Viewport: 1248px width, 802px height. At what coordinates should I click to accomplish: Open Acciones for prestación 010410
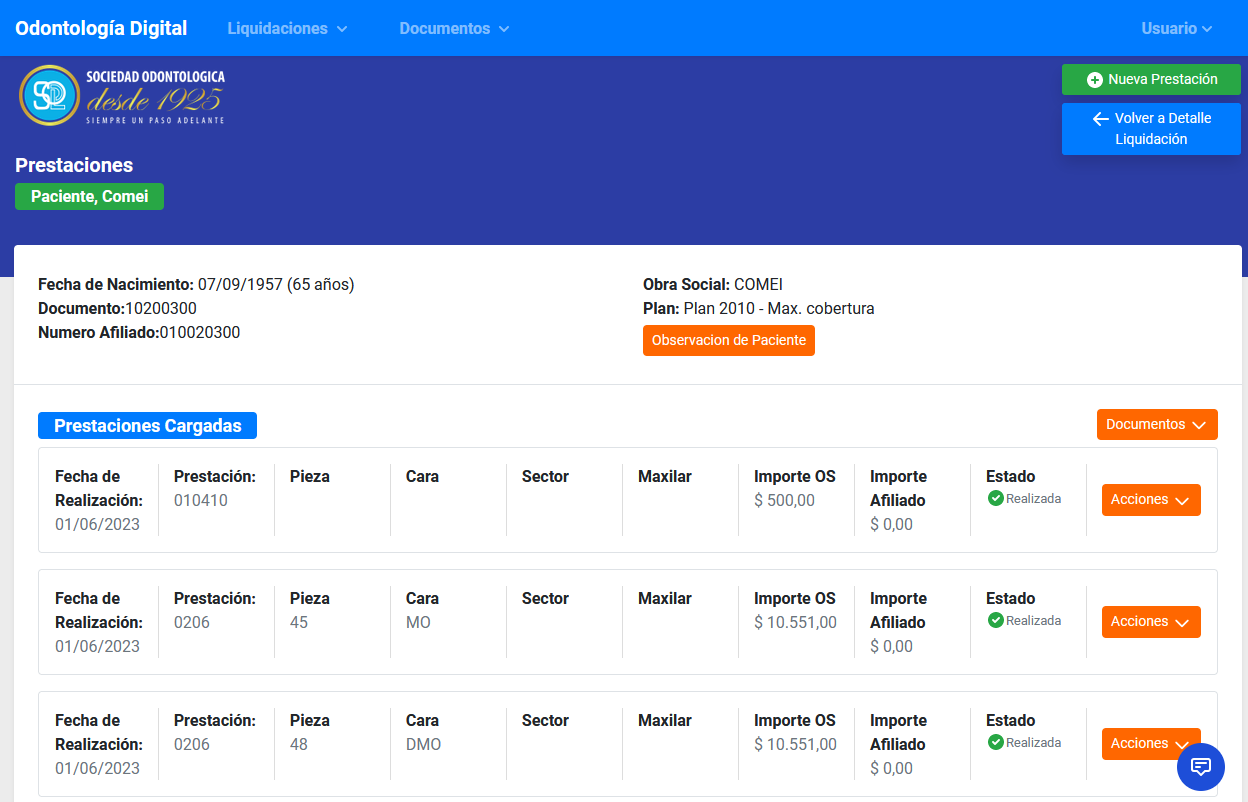point(1150,500)
